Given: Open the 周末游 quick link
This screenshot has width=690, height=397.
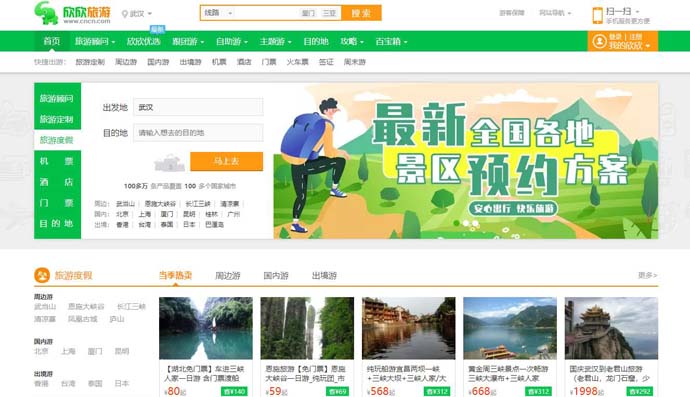Looking at the screenshot, I should 355,62.
